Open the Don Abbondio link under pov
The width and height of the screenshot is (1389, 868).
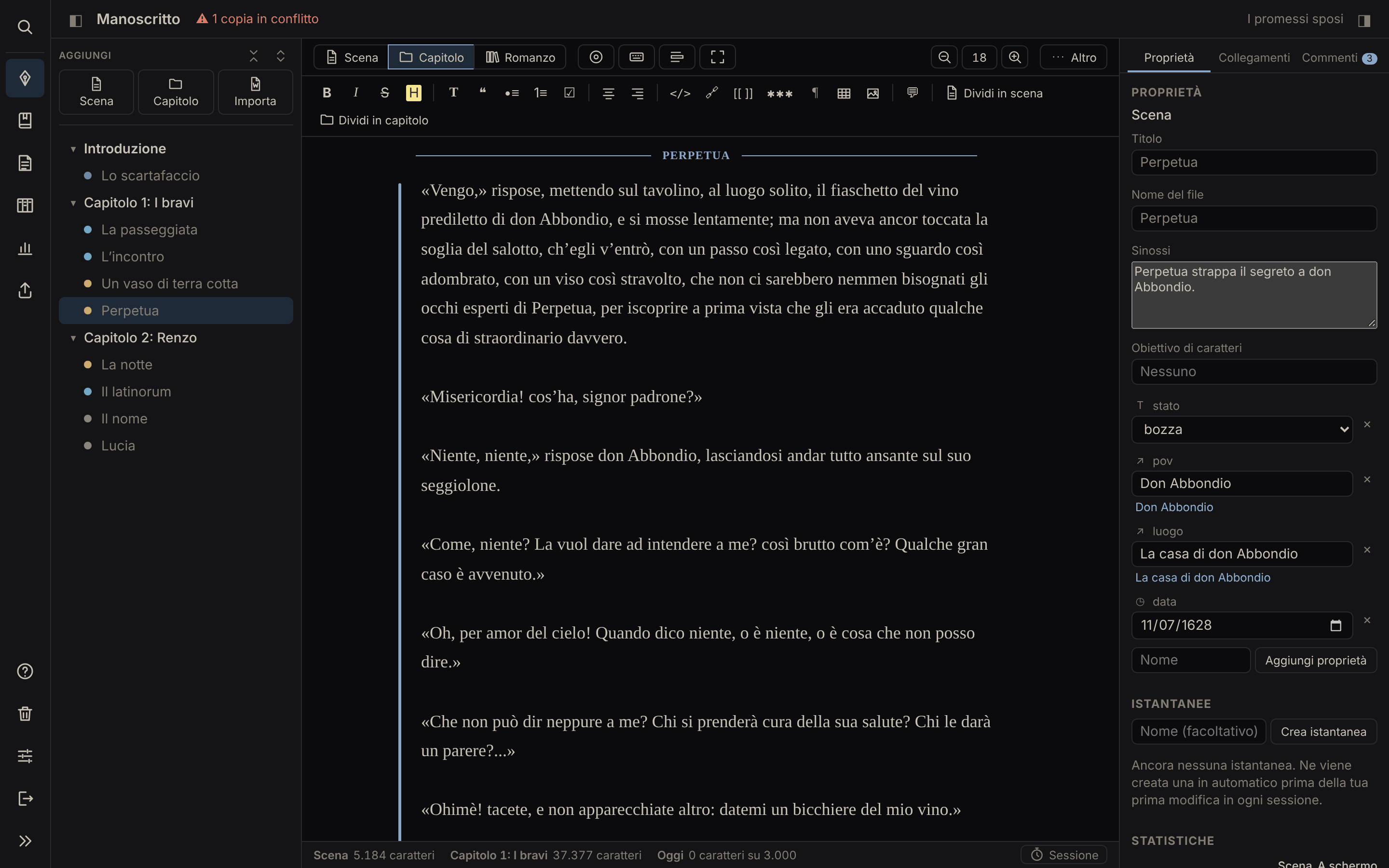click(x=1174, y=507)
